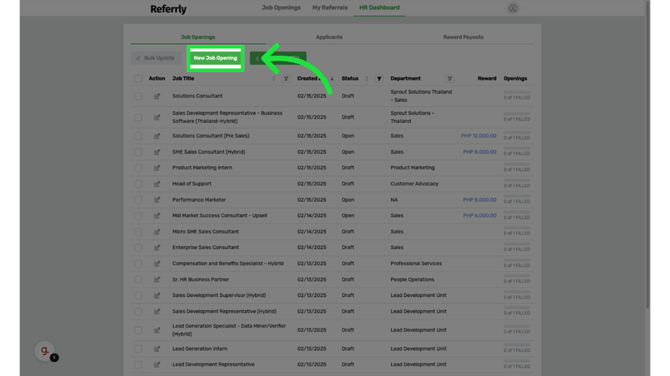Click the round g. badge with notification
The height and width of the screenshot is (376, 670).
[x=45, y=351]
